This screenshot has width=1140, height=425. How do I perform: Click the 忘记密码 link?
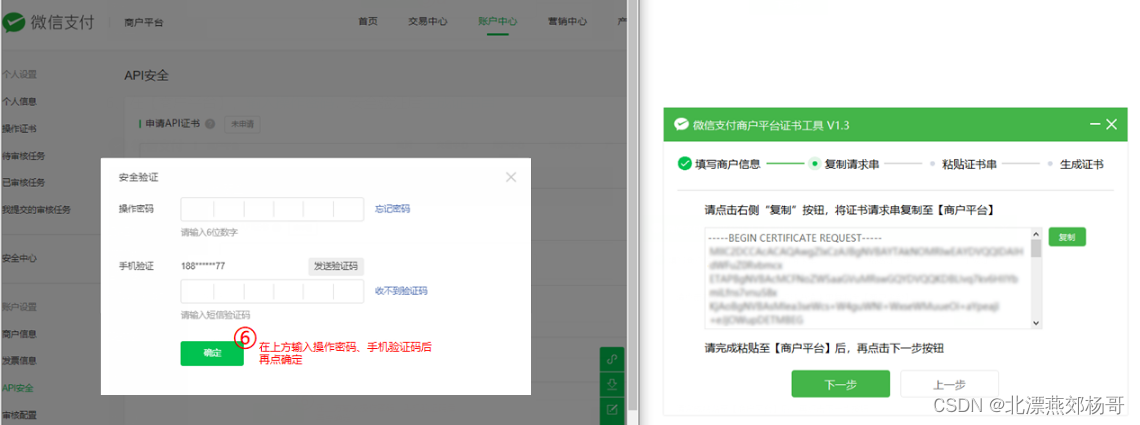pos(393,209)
